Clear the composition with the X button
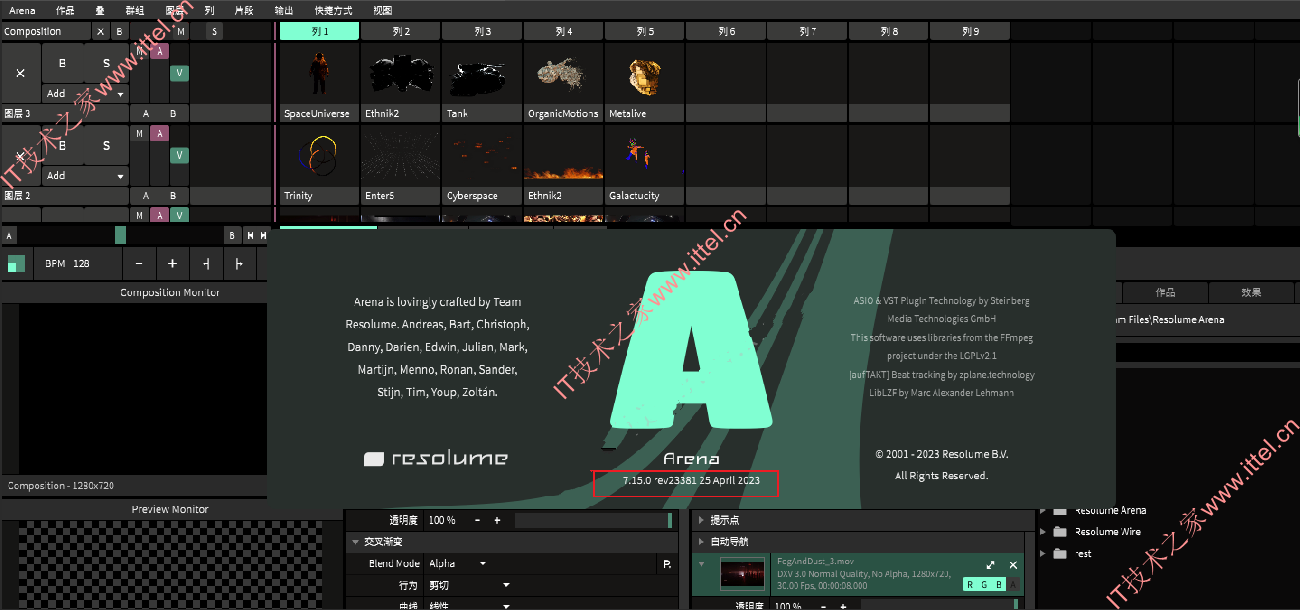This screenshot has width=1300, height=610. [100, 32]
